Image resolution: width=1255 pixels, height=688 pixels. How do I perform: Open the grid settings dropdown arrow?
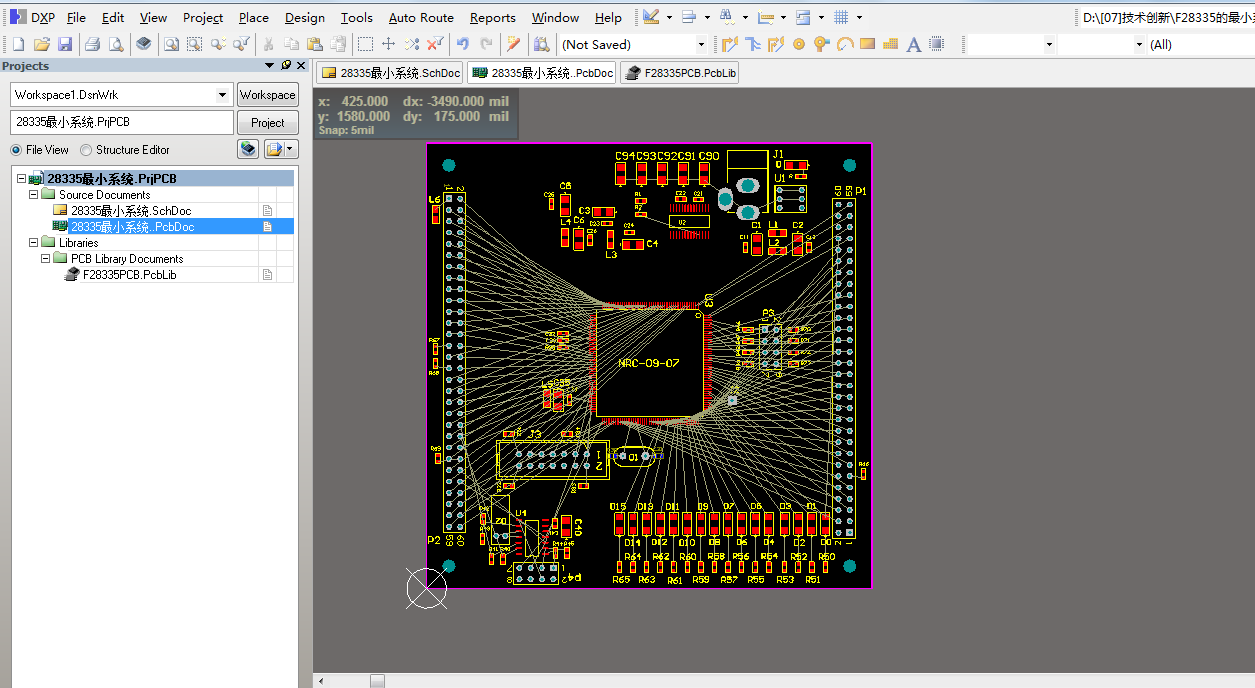(x=859, y=17)
